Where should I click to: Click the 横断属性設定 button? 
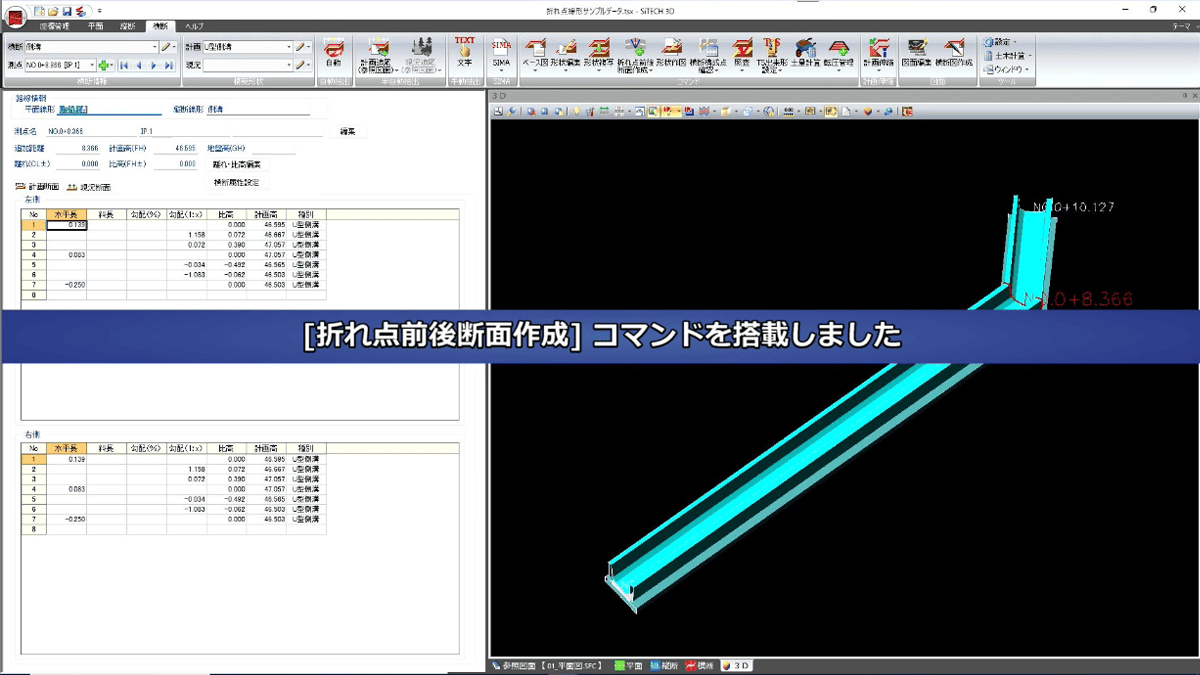tap(236, 183)
